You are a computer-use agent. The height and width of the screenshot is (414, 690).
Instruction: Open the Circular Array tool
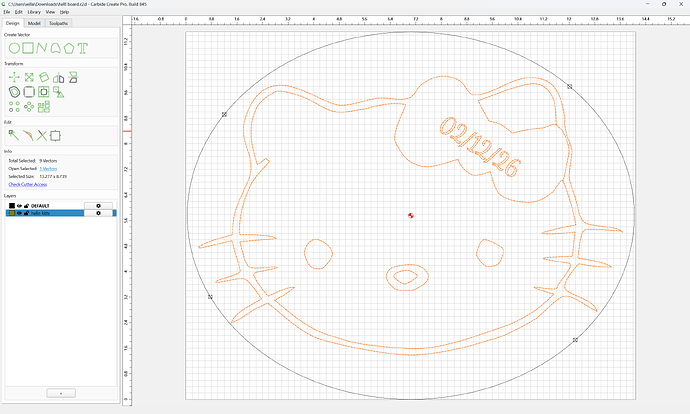(29, 106)
